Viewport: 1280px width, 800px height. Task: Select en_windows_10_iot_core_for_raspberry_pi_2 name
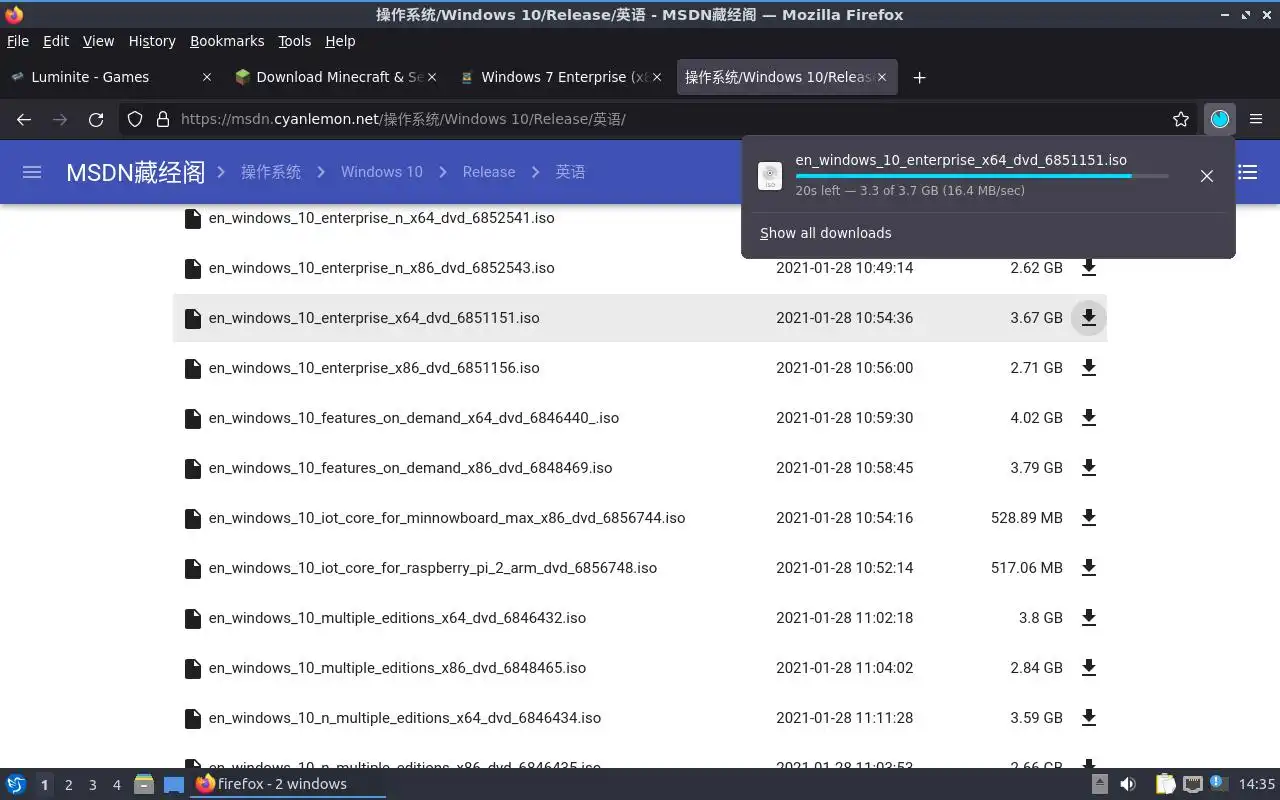click(433, 568)
